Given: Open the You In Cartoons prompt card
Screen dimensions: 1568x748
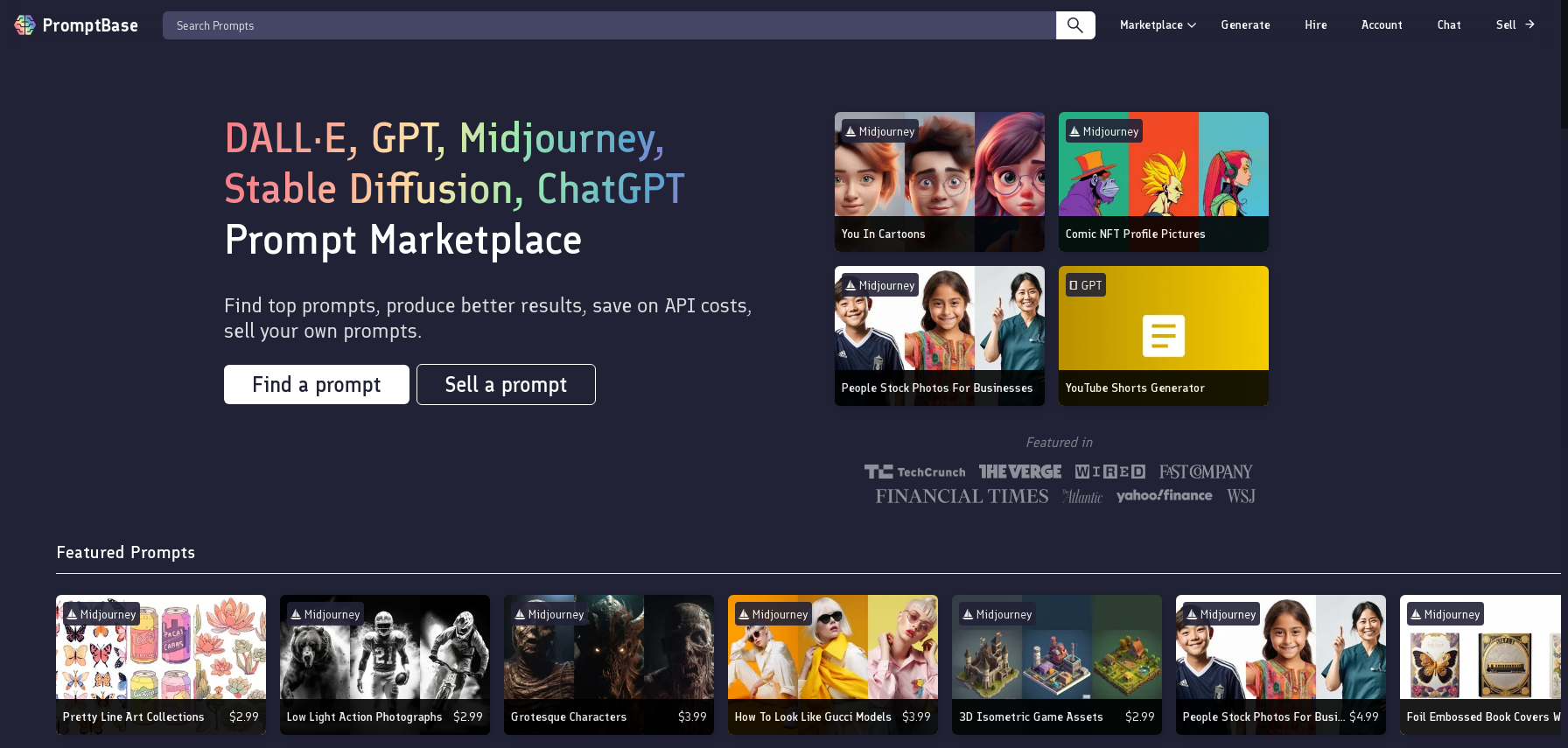Looking at the screenshot, I should 940,182.
